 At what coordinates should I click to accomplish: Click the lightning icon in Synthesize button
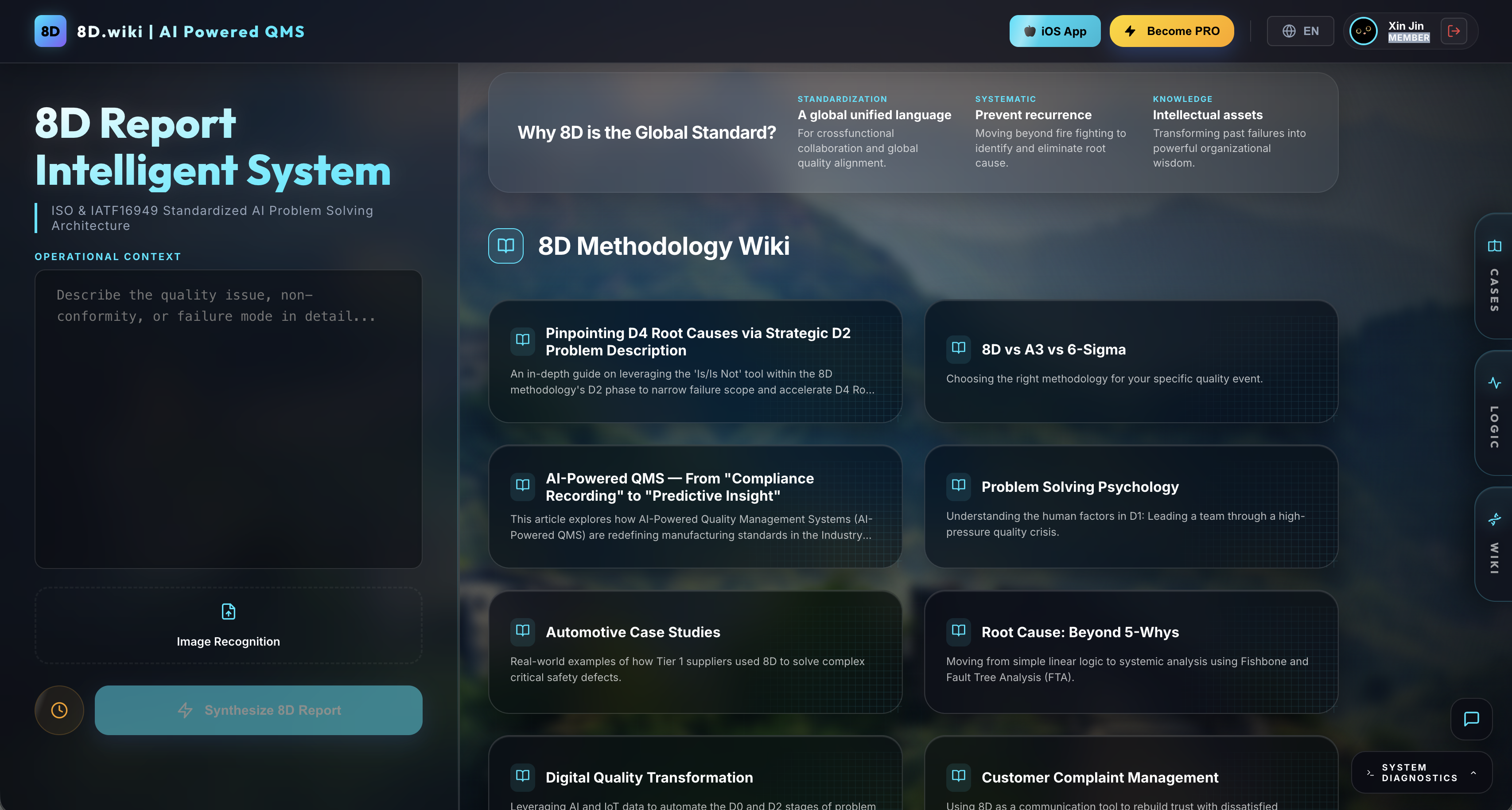(x=185, y=710)
